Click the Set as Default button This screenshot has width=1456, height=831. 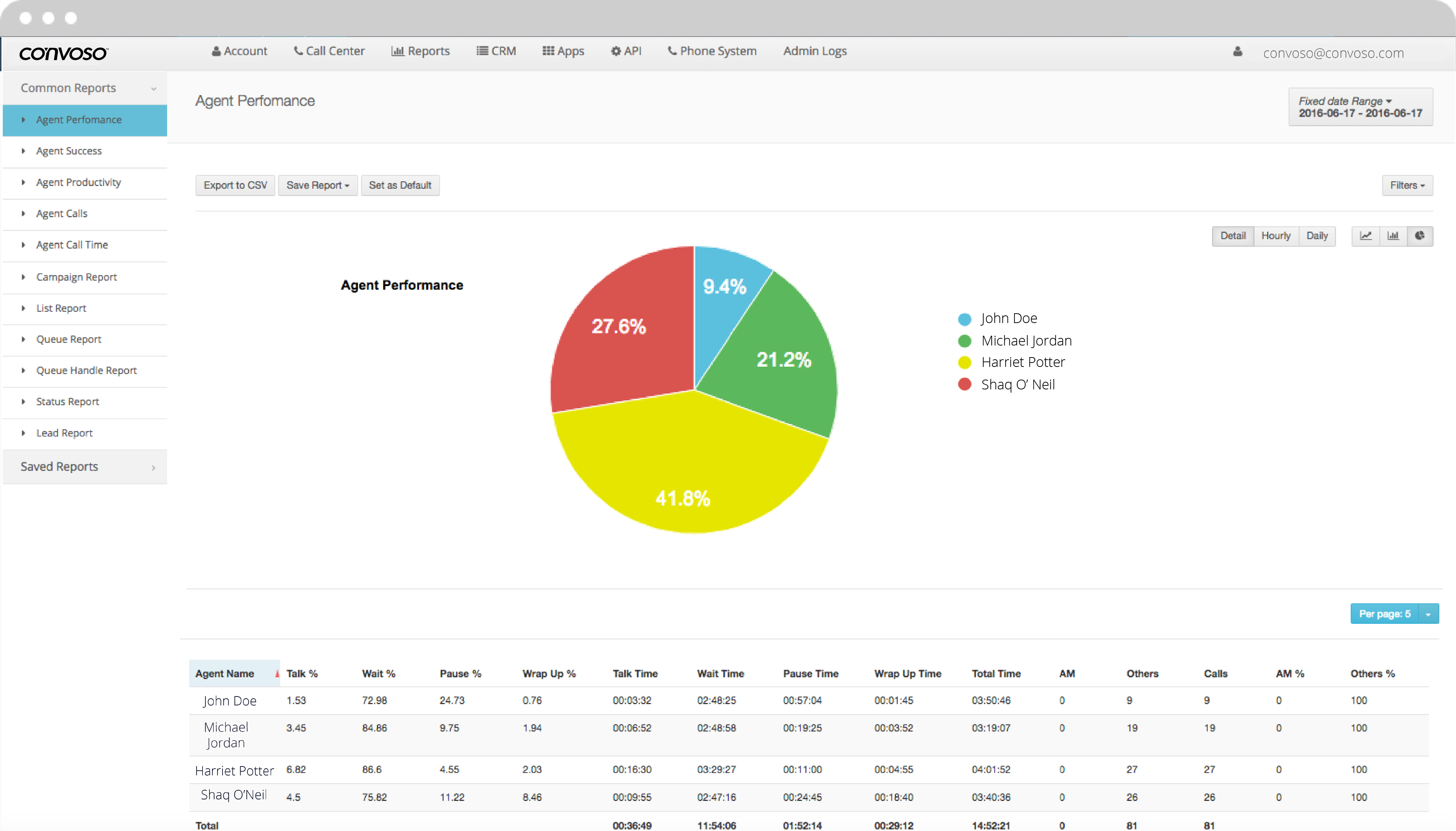pyautogui.click(x=400, y=185)
